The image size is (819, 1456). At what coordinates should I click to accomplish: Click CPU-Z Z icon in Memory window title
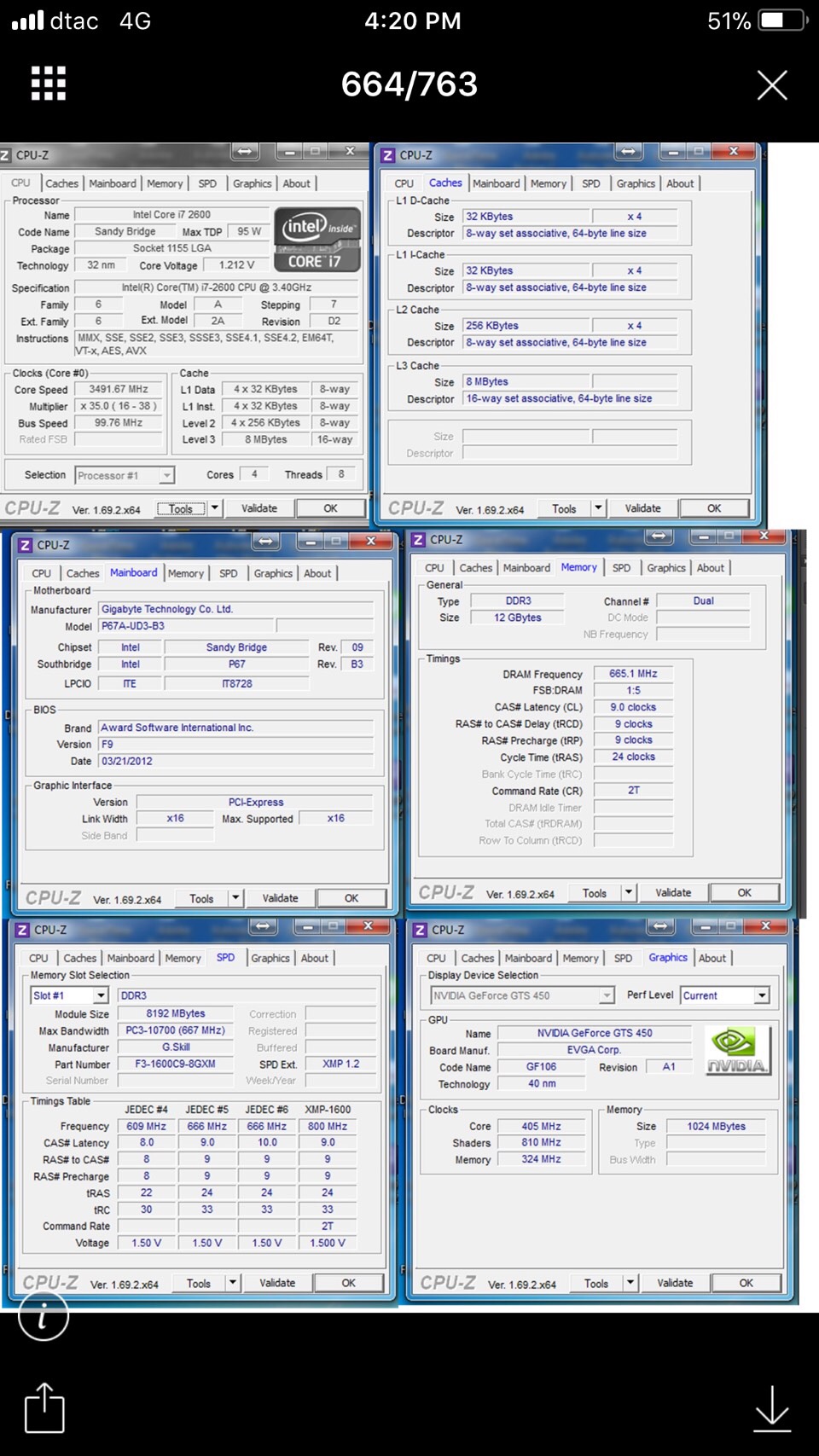[x=418, y=540]
